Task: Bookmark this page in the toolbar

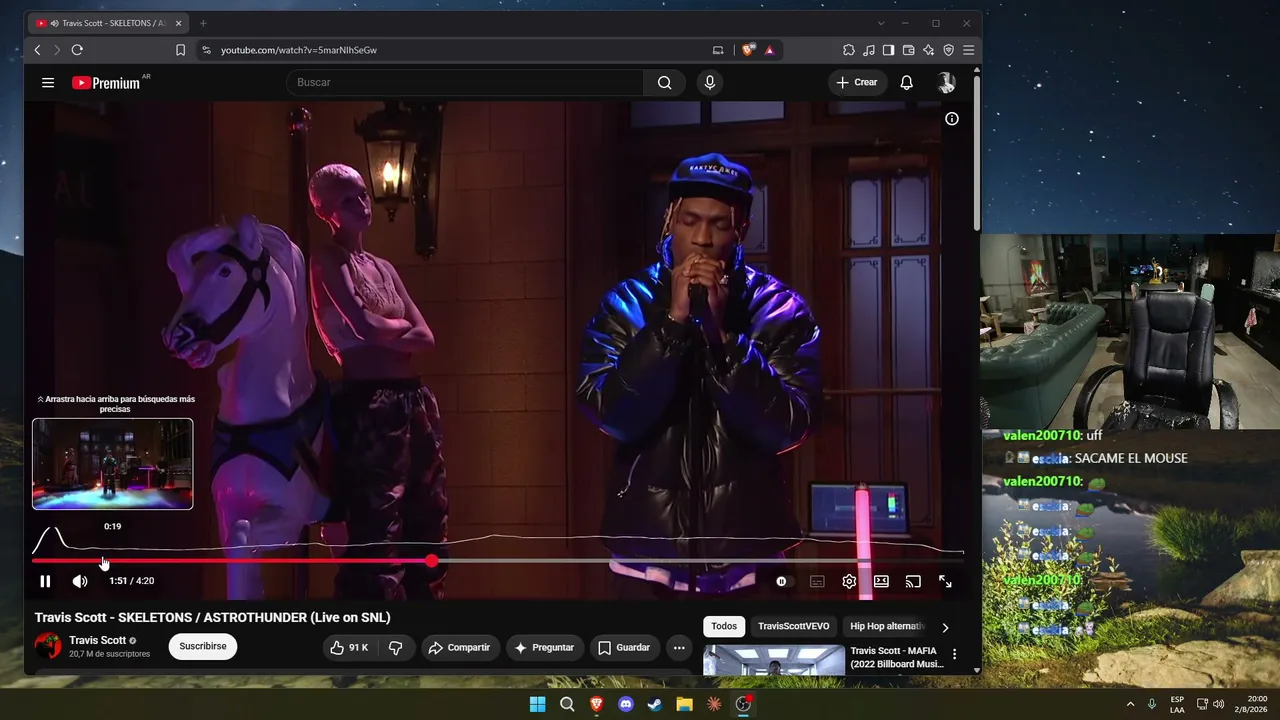Action: point(181,50)
